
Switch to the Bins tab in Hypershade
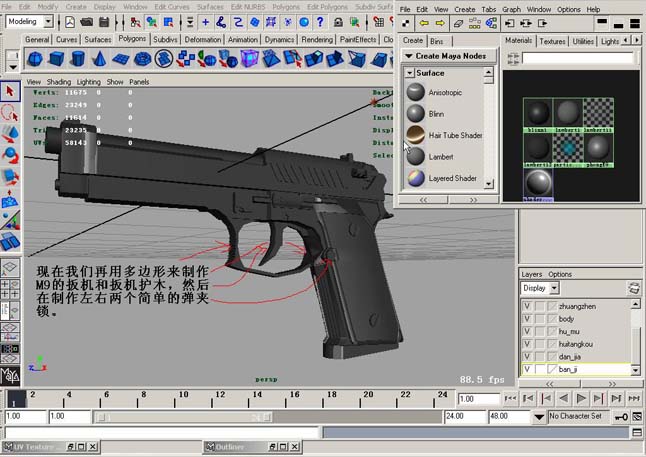click(x=436, y=41)
